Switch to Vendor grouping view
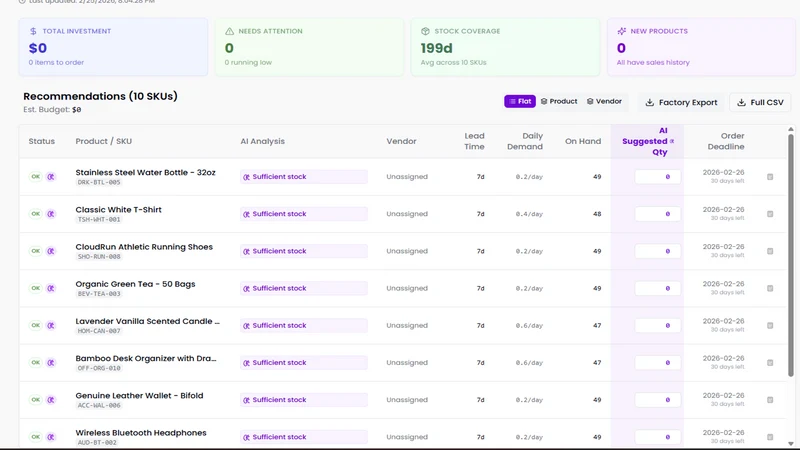 coord(604,102)
